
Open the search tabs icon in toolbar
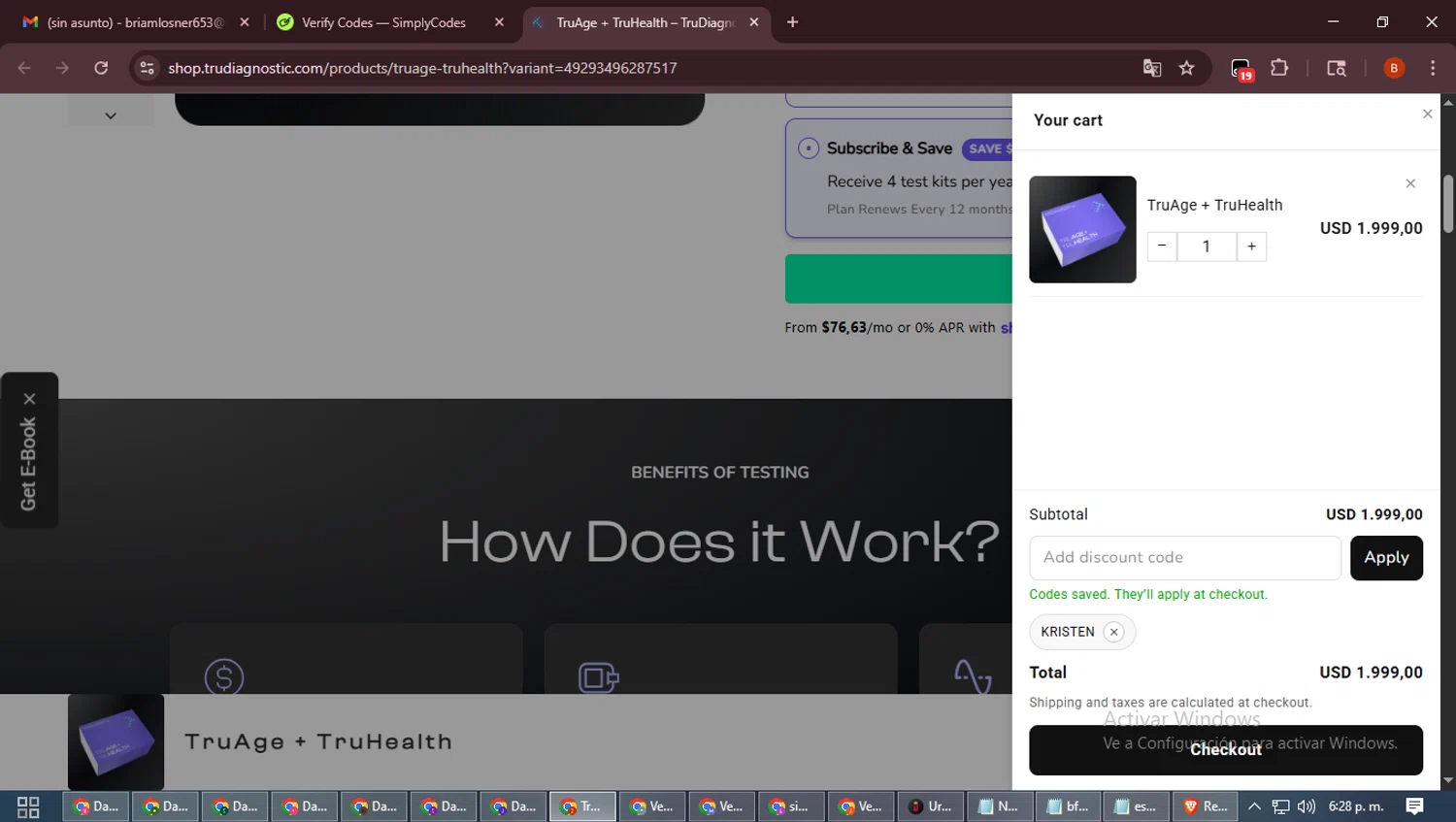click(1337, 68)
